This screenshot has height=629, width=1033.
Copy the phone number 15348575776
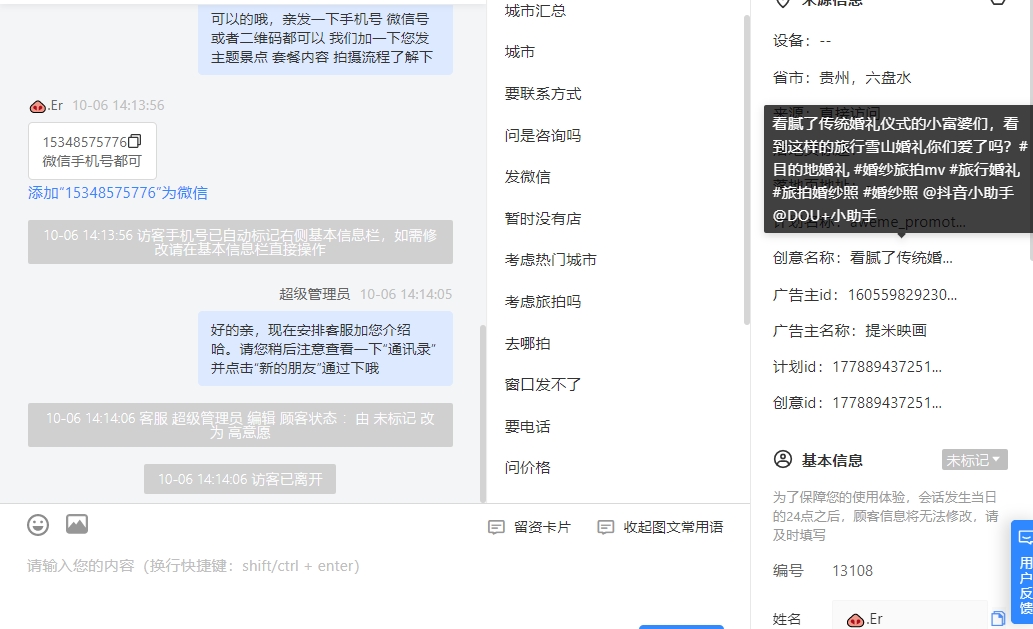[x=134, y=141]
